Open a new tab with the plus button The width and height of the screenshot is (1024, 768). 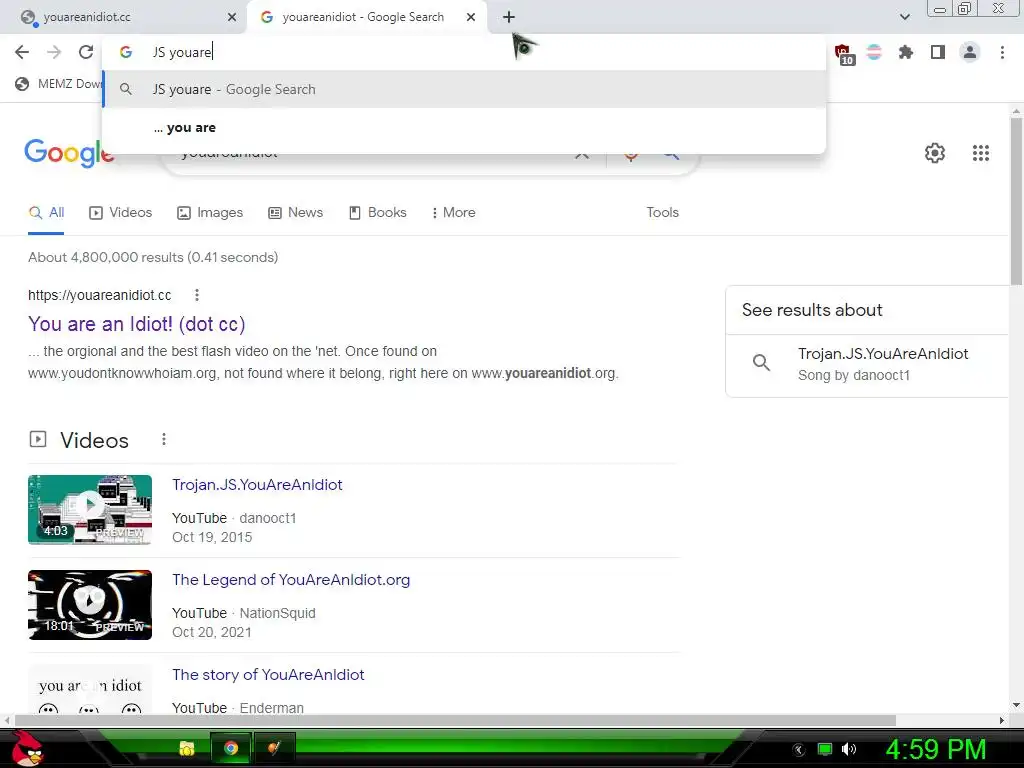509,17
